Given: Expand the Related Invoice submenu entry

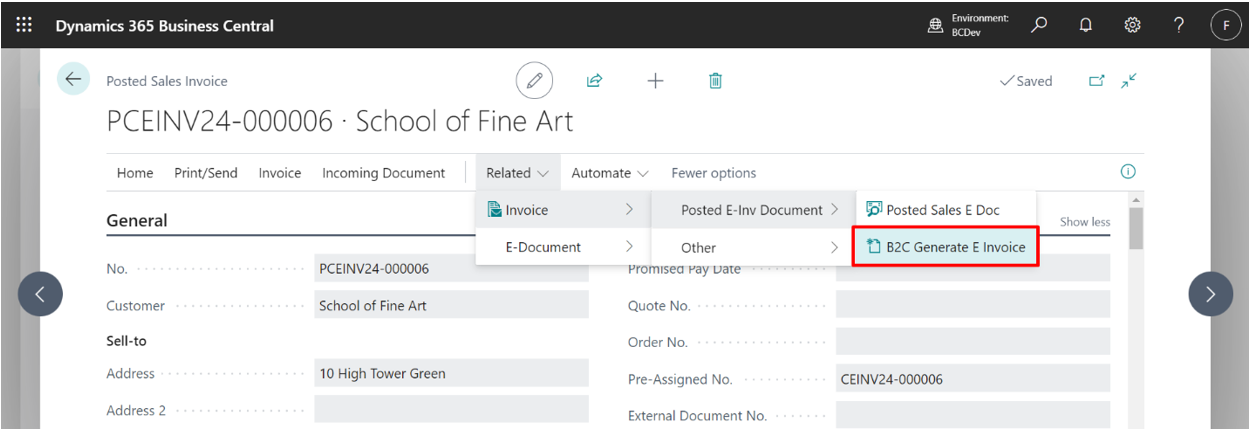Looking at the screenshot, I should (562, 209).
